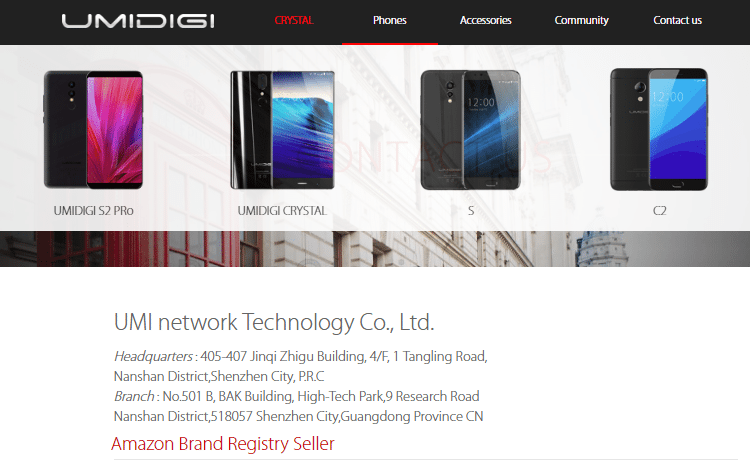Click Amazon Brand Registry Seller heading
Screen dimensions: 750x471
223,444
